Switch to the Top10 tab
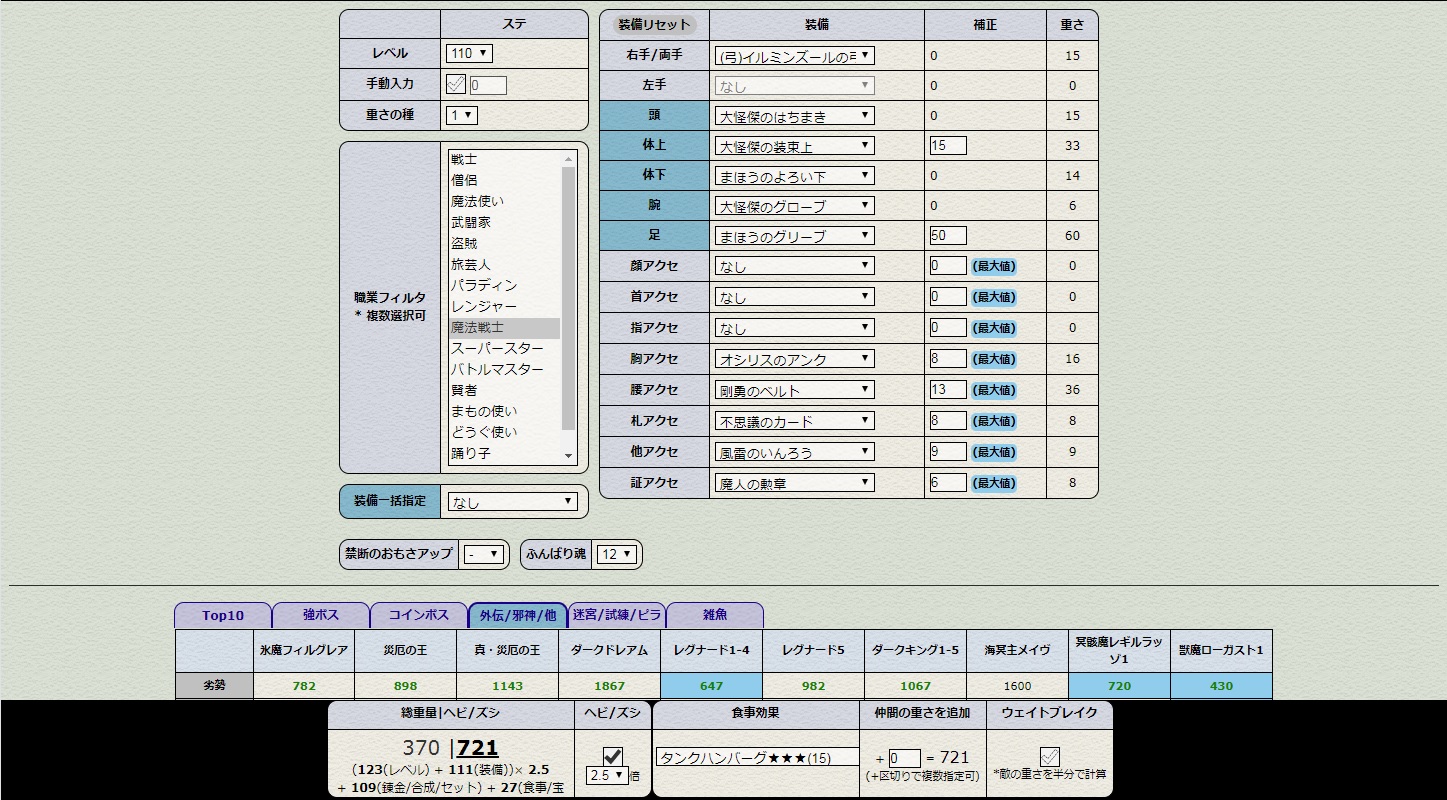The width and height of the screenshot is (1447, 800). click(x=223, y=615)
